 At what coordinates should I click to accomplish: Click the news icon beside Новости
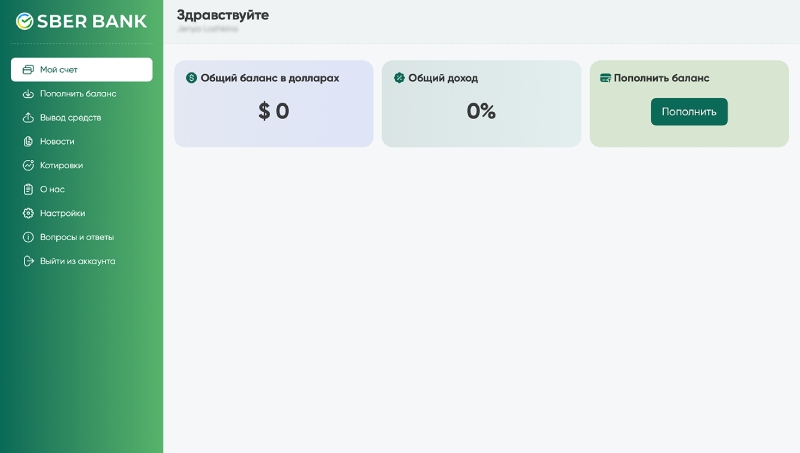(x=28, y=142)
